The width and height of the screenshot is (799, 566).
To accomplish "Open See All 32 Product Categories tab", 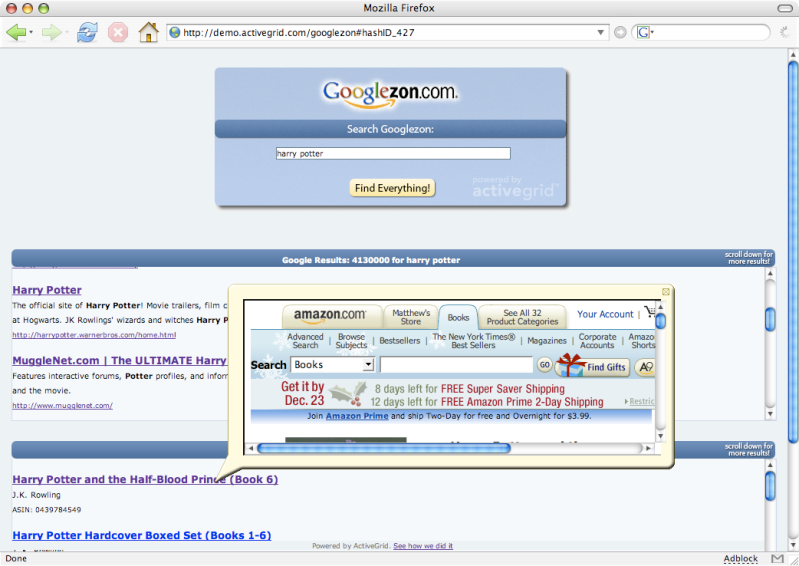I will tap(522, 317).
